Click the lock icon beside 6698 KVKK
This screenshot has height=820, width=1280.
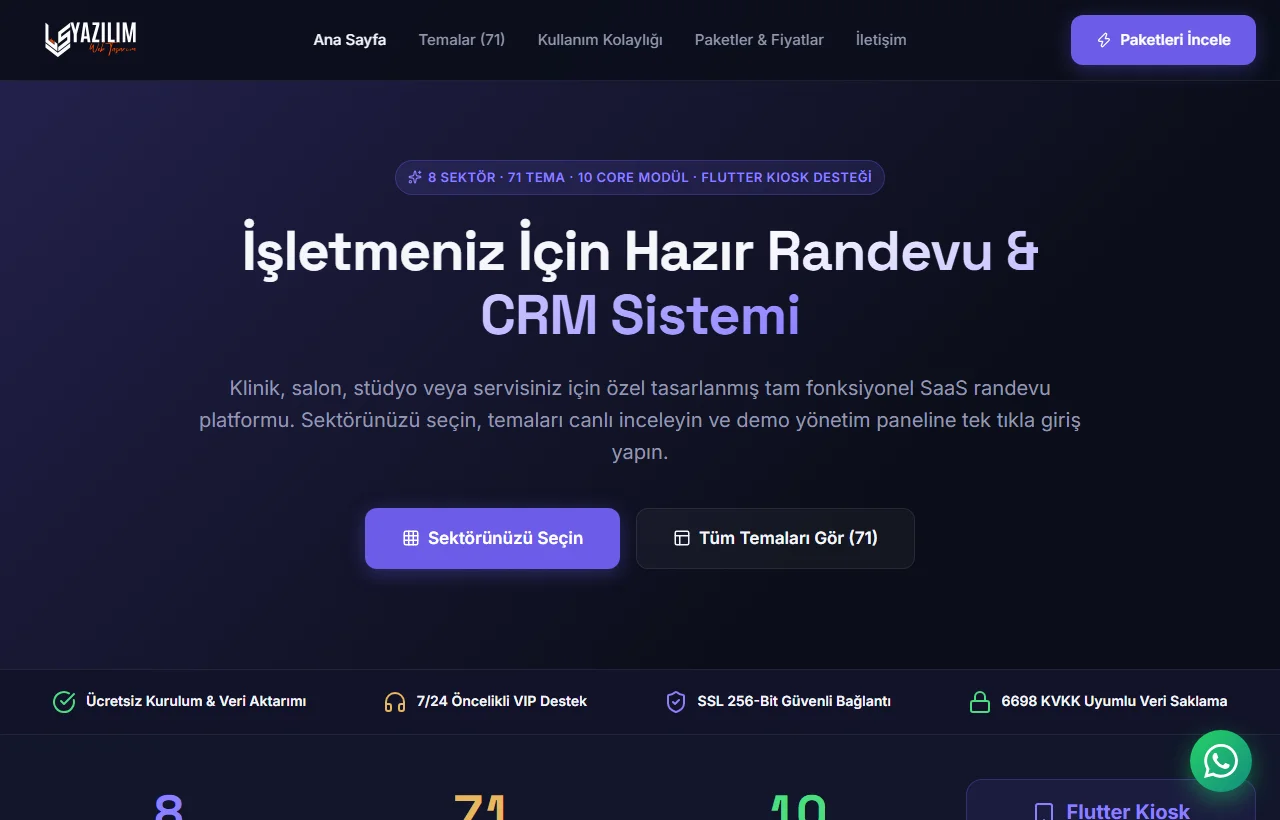point(980,702)
